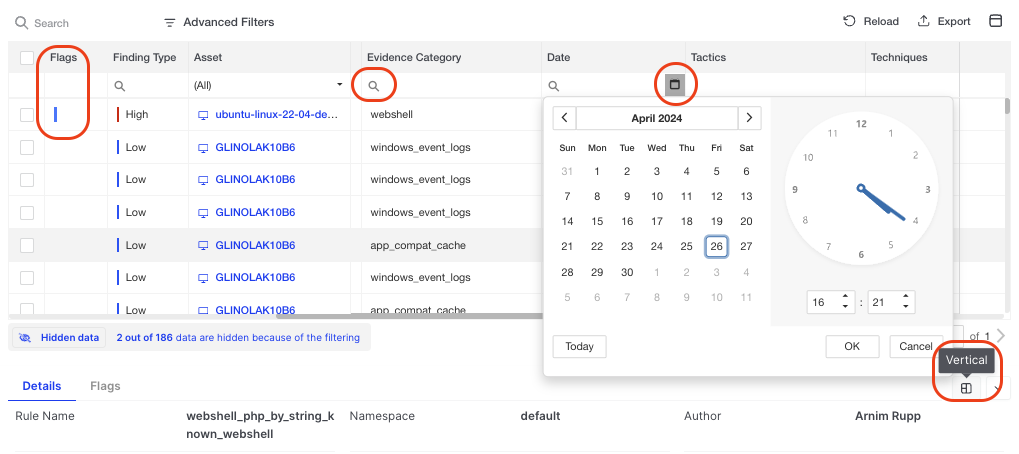Click the Export icon button
This screenshot has height=454, width=1019.
pyautogui.click(x=924, y=22)
